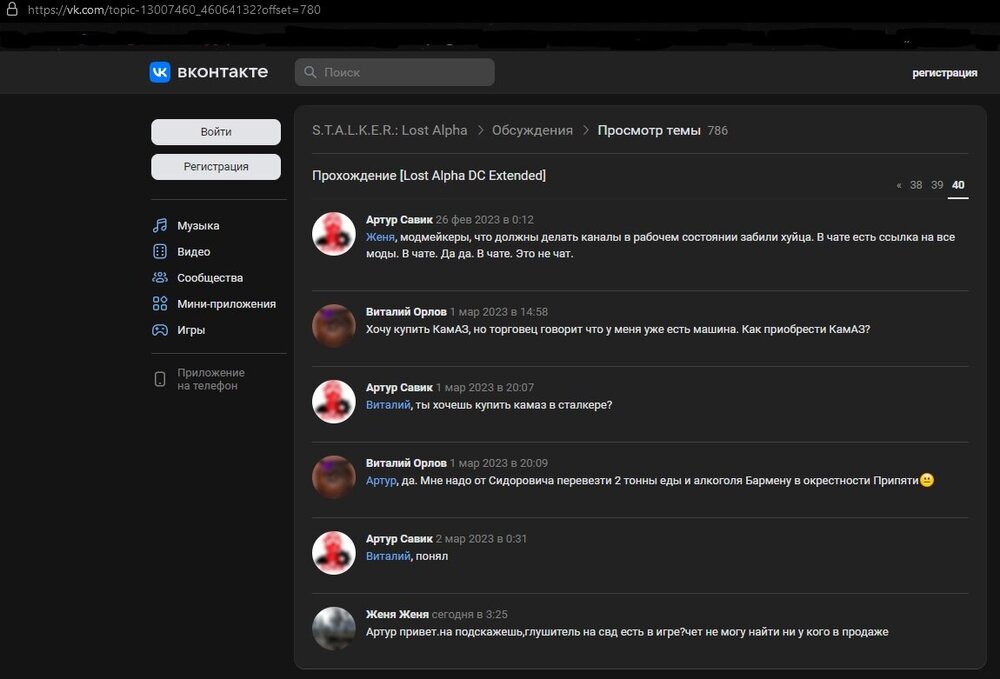Click the 26 фев 2023 post timestamp
The height and width of the screenshot is (679, 1000).
pyautogui.click(x=485, y=220)
